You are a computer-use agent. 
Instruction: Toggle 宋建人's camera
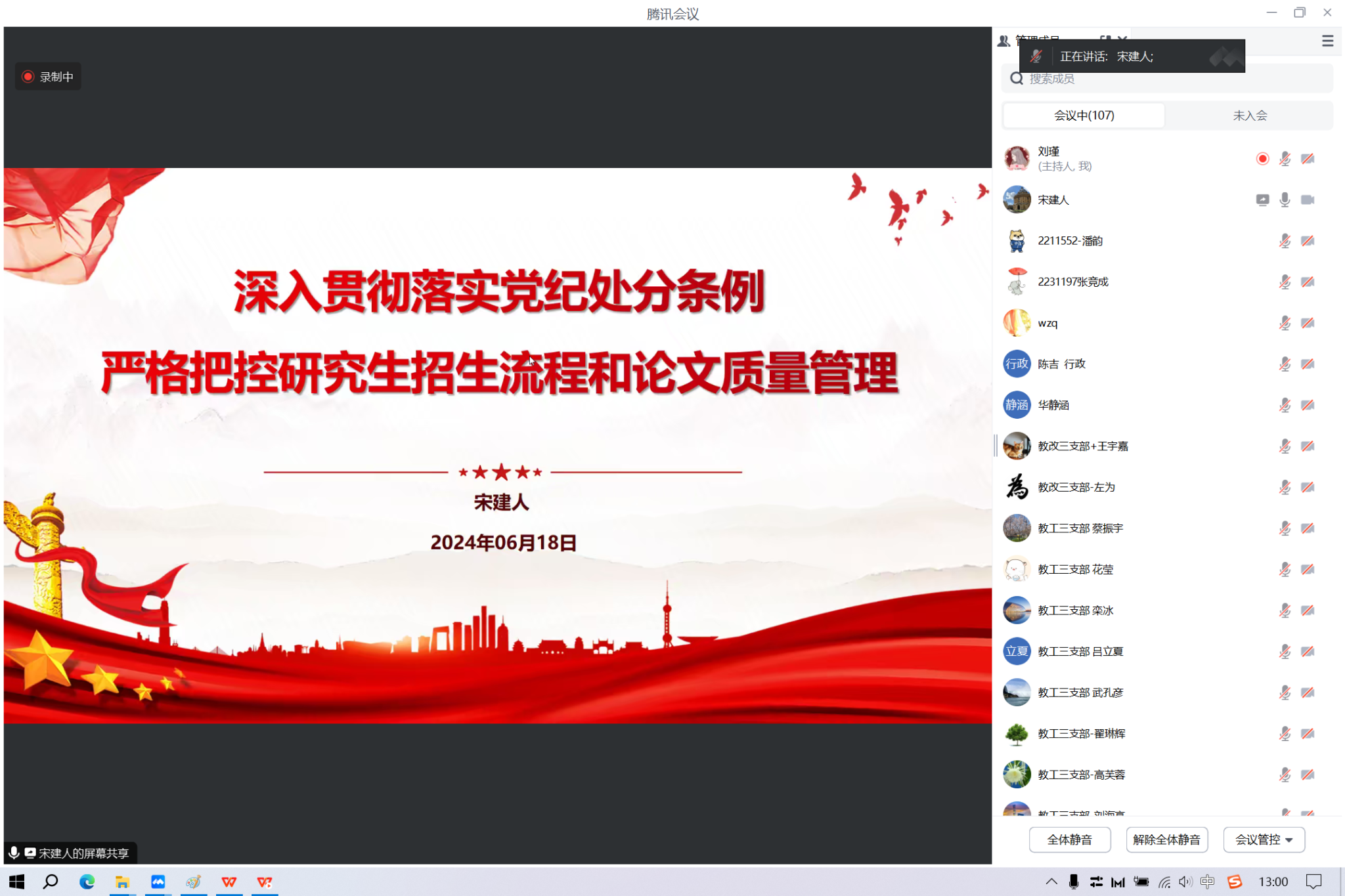[1308, 200]
